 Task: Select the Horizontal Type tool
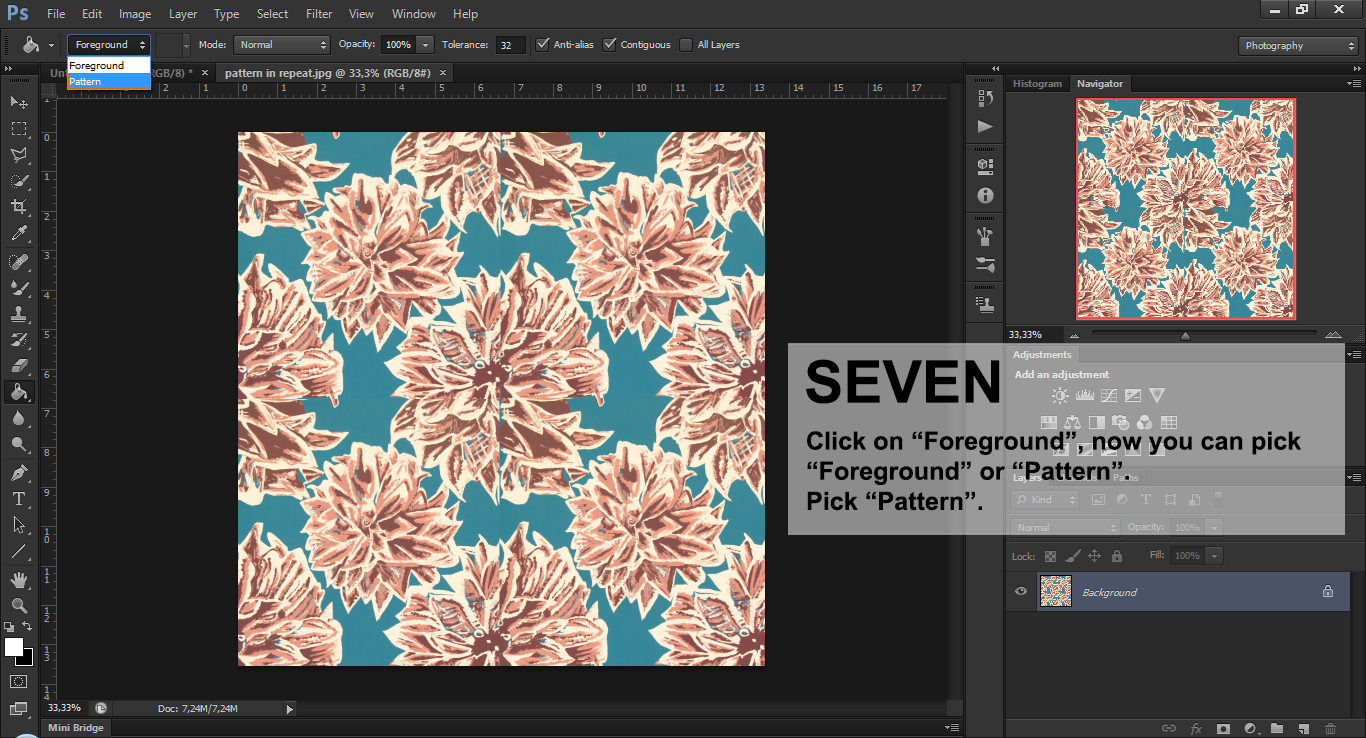click(x=19, y=498)
